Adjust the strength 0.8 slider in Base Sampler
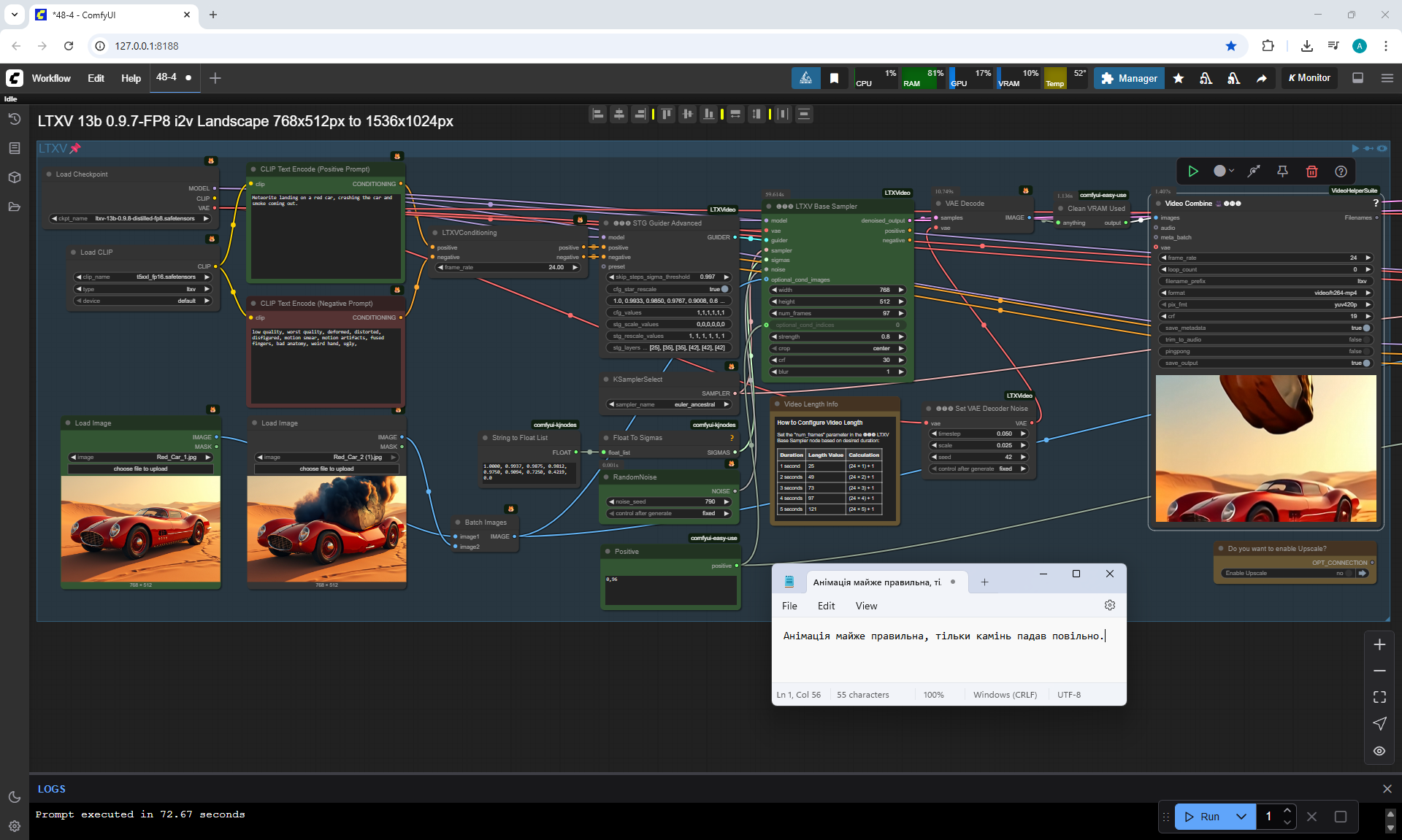Viewport: 1402px width, 840px height. (x=838, y=336)
